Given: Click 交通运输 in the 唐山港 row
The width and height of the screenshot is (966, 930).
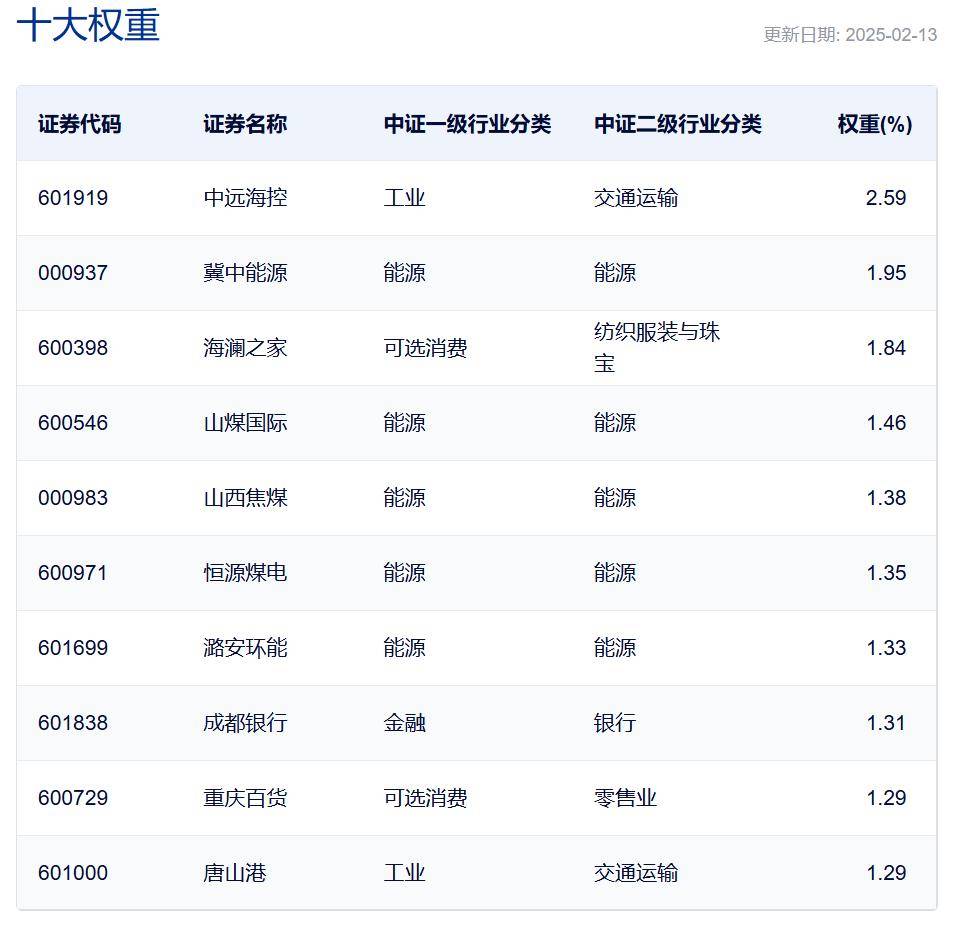Looking at the screenshot, I should pos(636,874).
